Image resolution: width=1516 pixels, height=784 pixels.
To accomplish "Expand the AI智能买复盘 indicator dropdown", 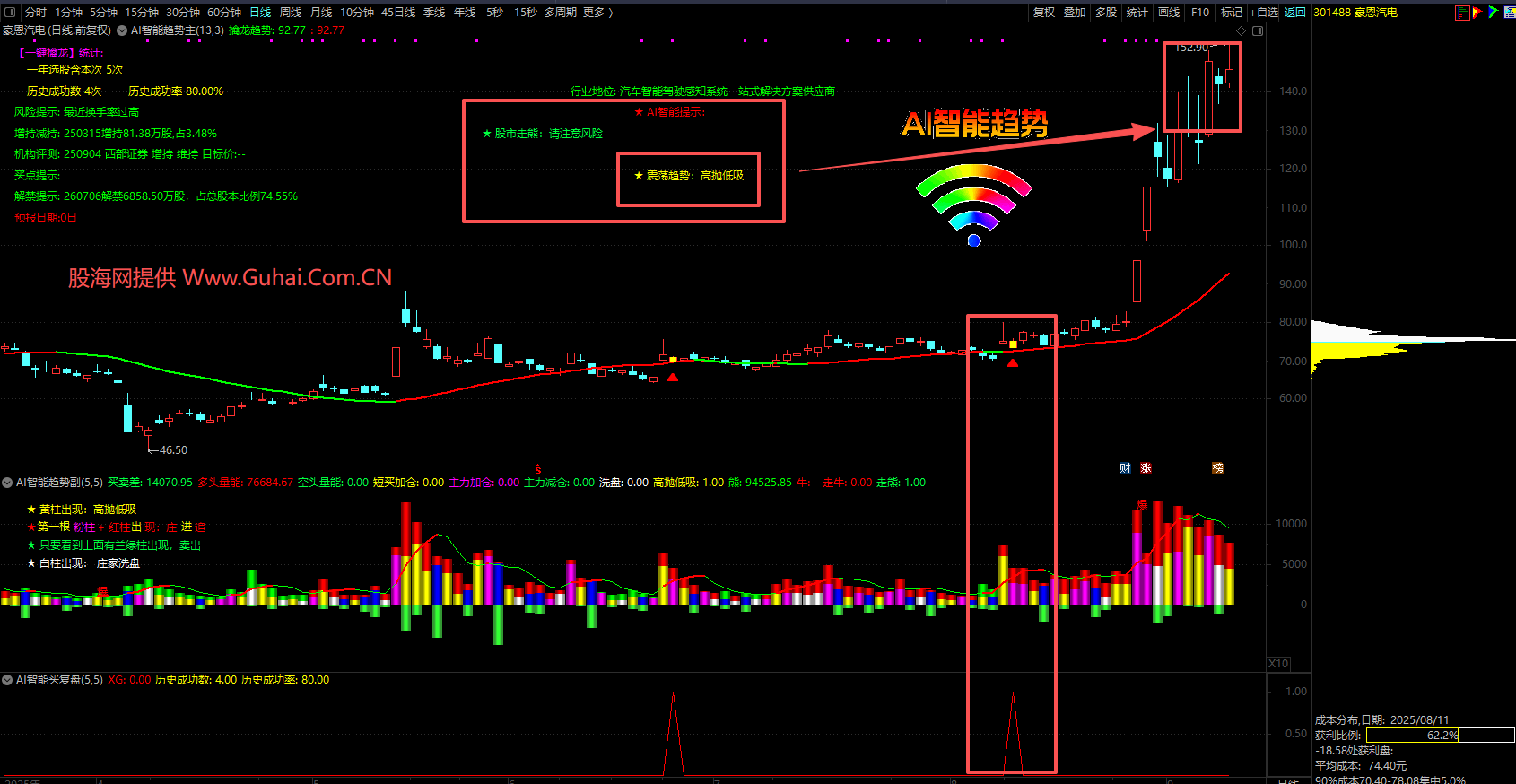I will 7,680.
